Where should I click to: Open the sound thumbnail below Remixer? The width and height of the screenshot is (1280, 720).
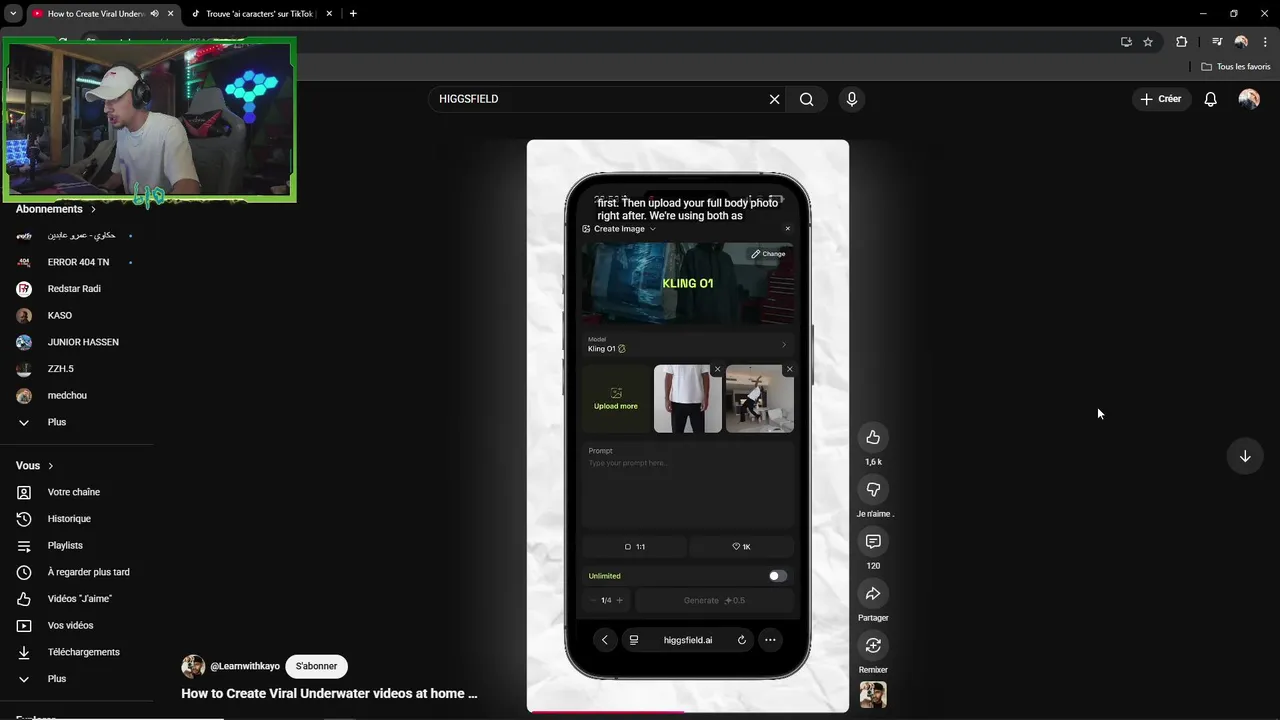873,695
